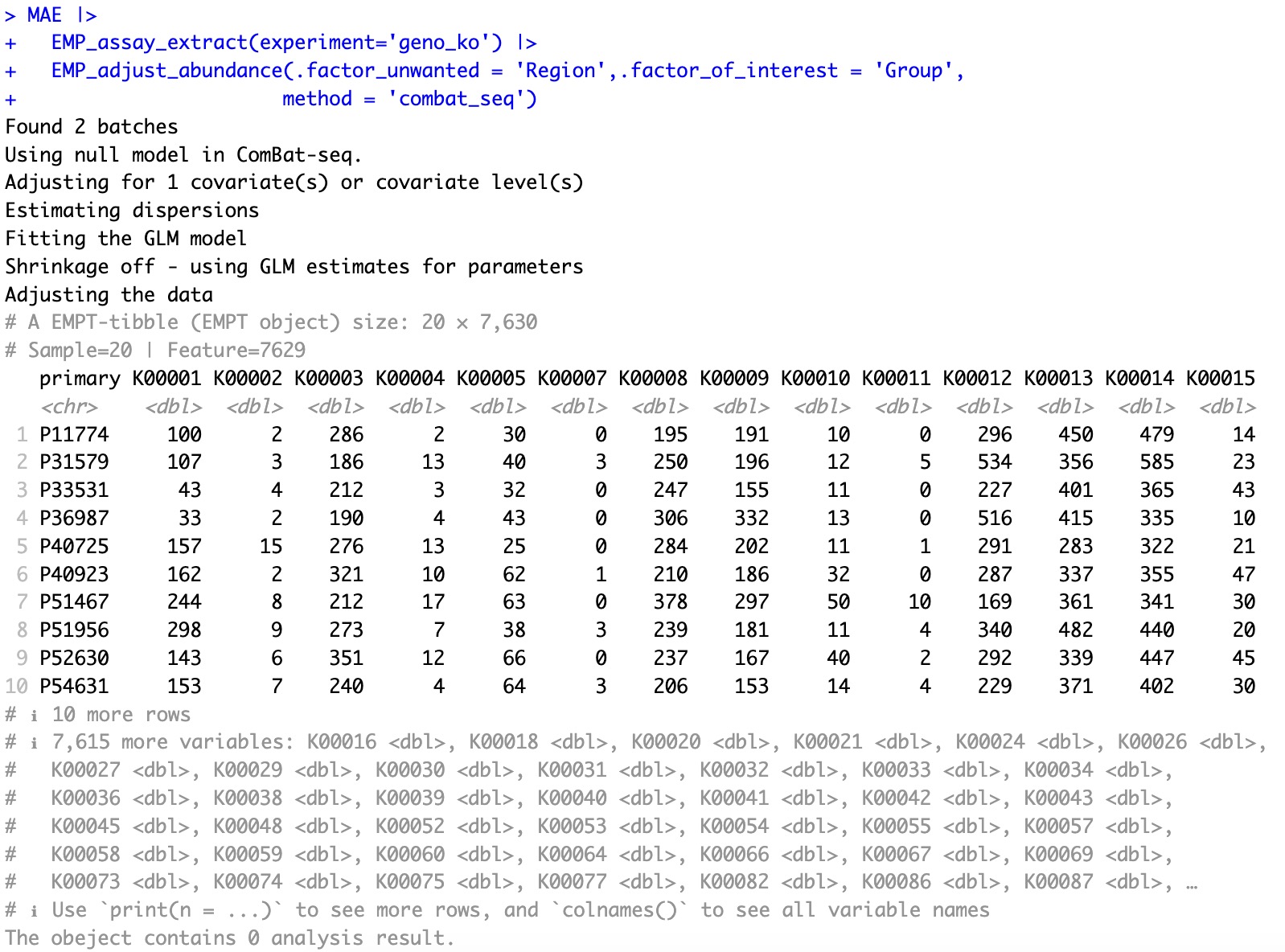Select the 'Region' argument value
Image resolution: width=1285 pixels, height=952 pixels.
[x=561, y=71]
